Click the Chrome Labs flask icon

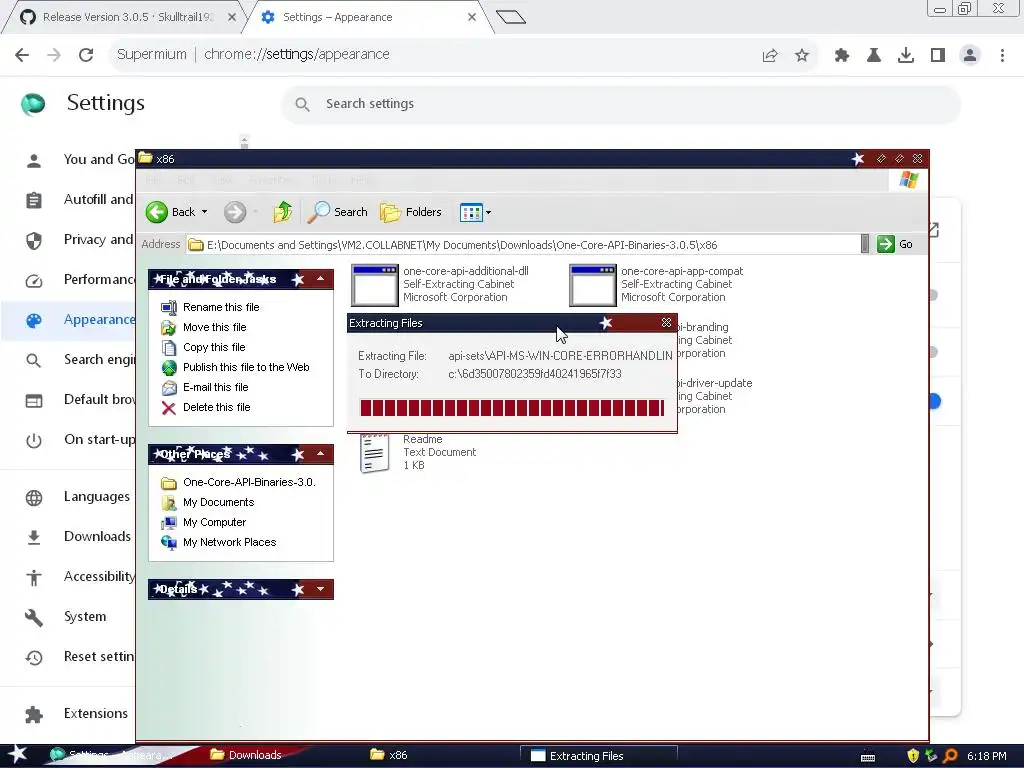coord(874,56)
